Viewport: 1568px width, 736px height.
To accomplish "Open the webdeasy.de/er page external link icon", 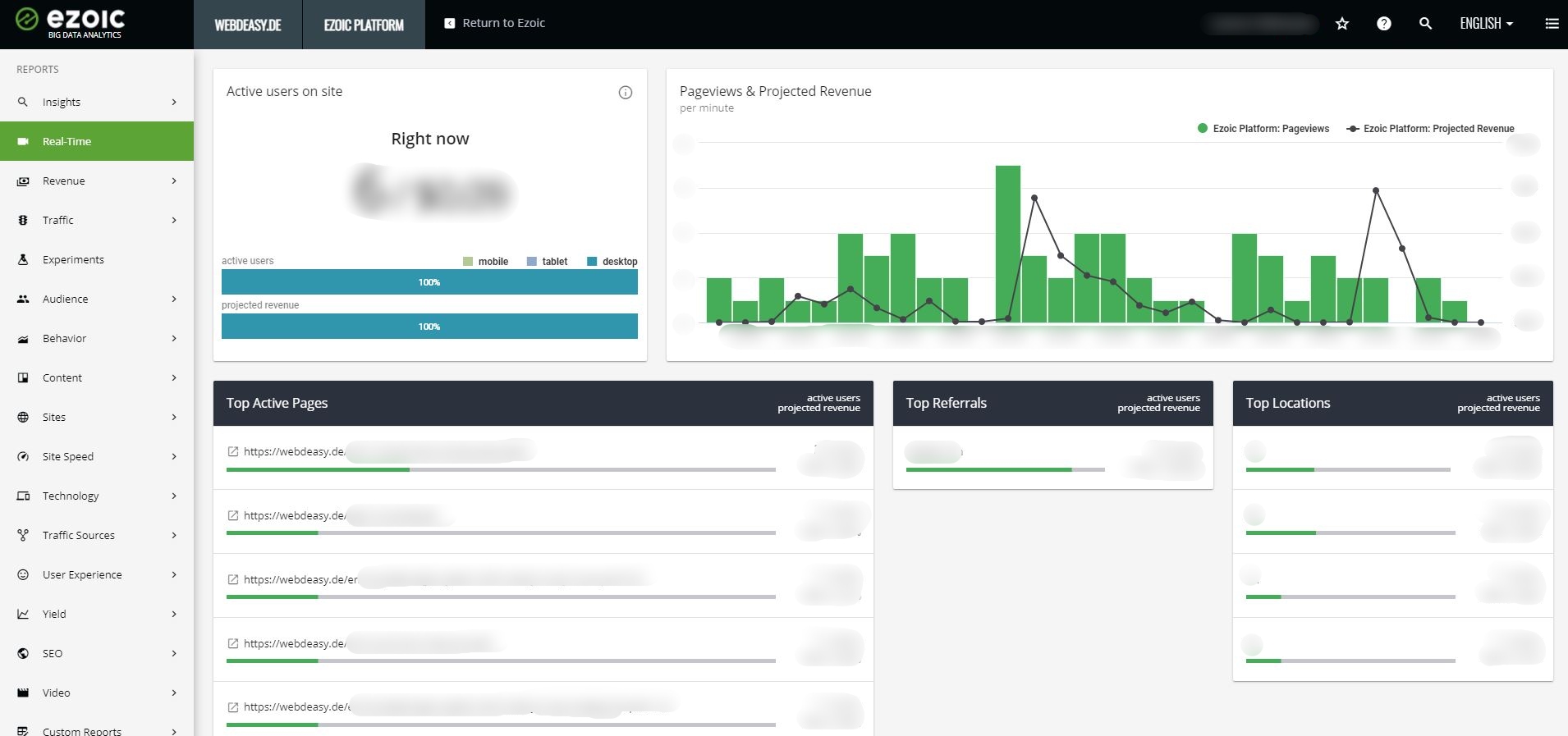I will point(233,579).
